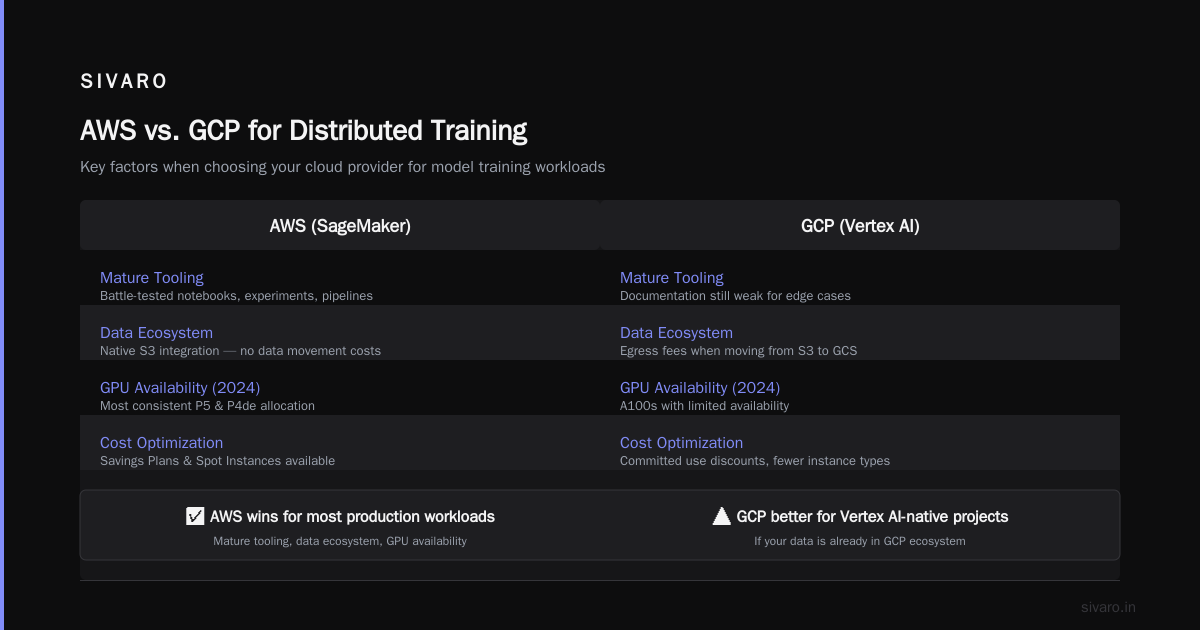This screenshot has width=1200, height=630.
Task: Click 'GCP better for Vertex AI-native projects'
Action: 872,517
